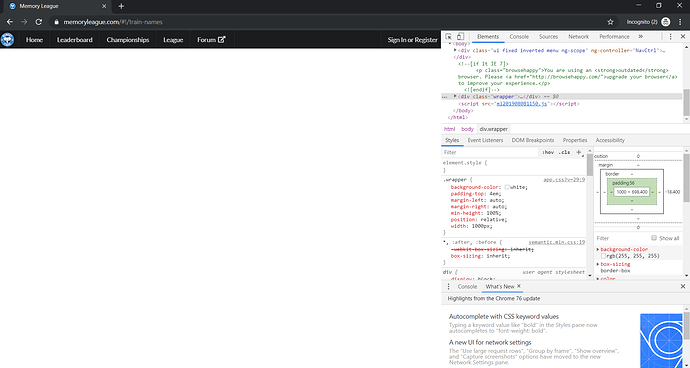This screenshot has height=368, width=690.
Task: Open the script source .js link
Action: [521, 104]
